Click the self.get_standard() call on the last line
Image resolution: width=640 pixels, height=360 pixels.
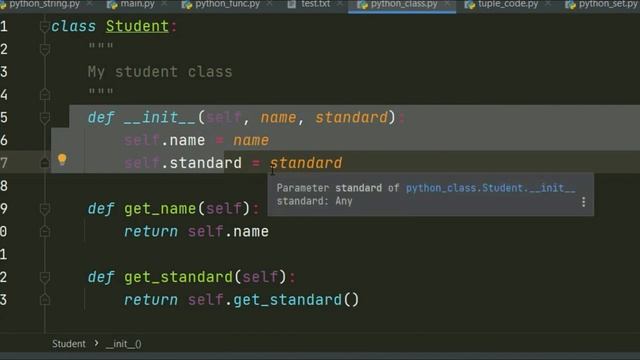point(273,300)
